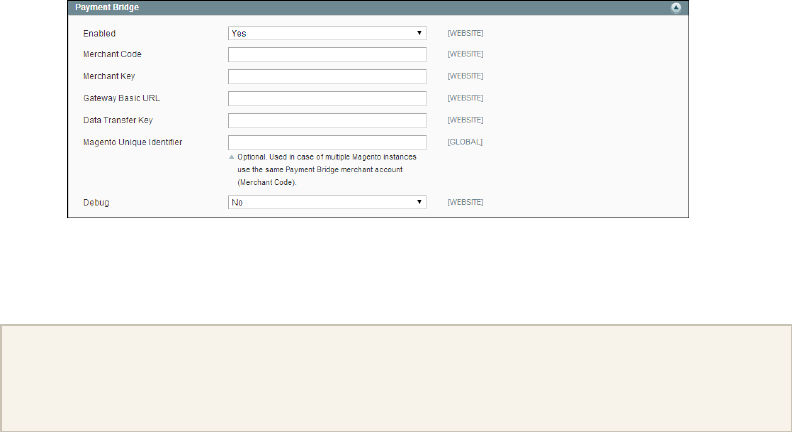Screen dimensions: 792x432
Task: Focus the Merchant Key text box
Action: (327, 76)
